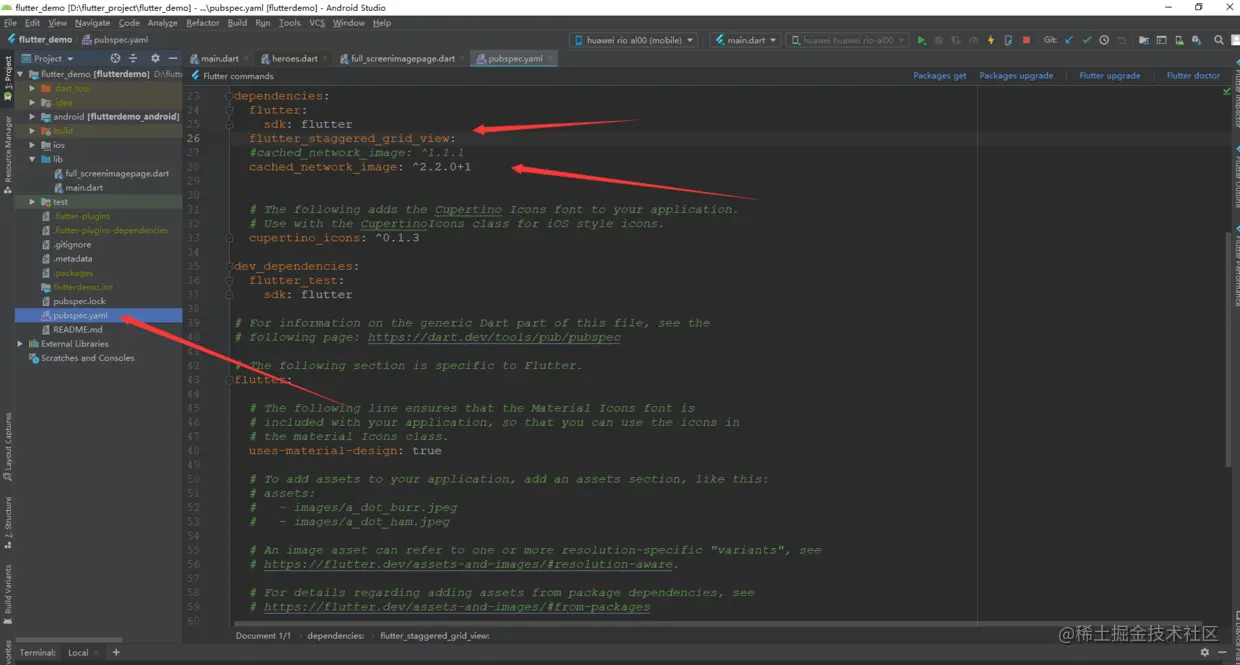
Task: Fold the dependencies block in editor gutter
Action: click(x=229, y=96)
